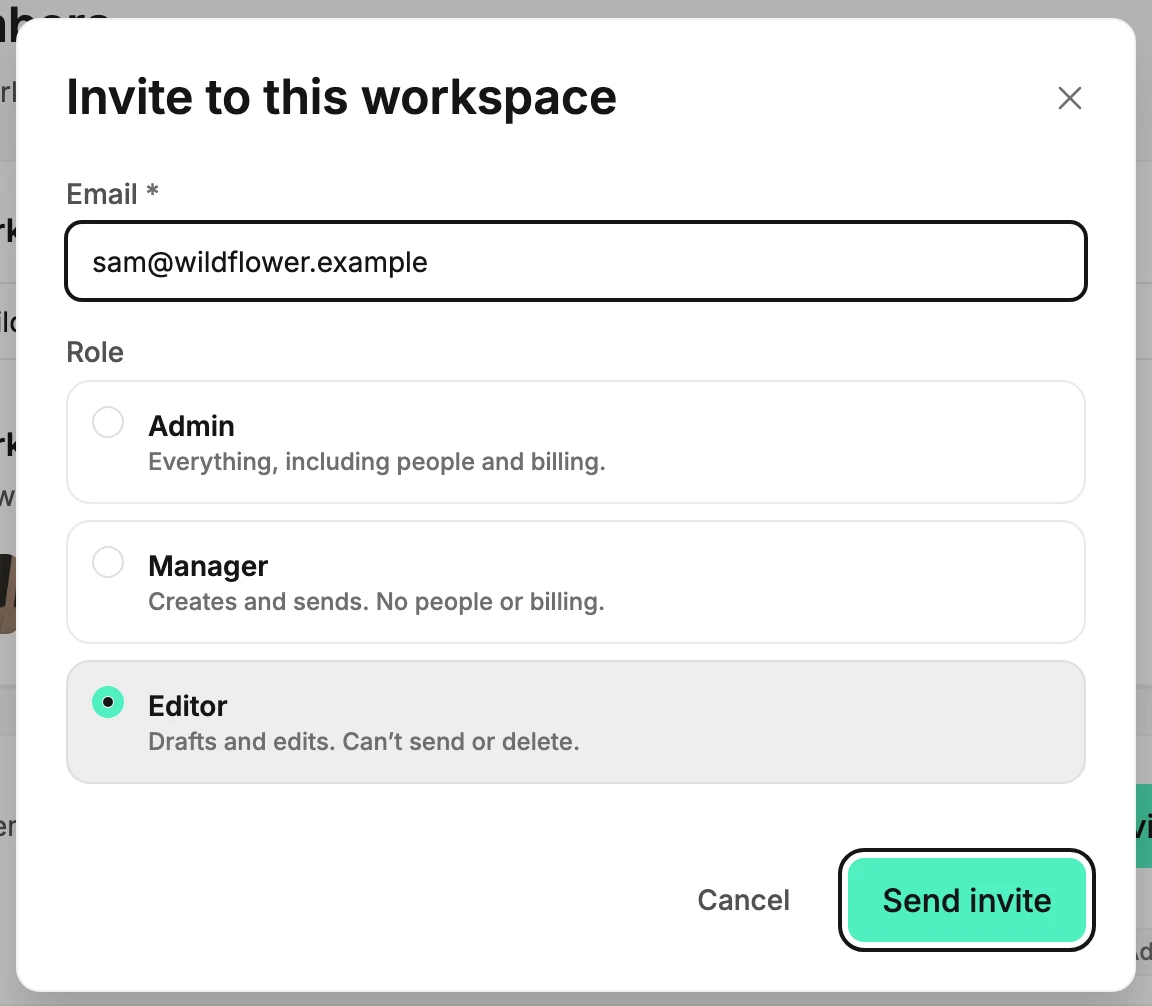Screen dimensions: 1152x1006
Task: Select the Editor role radio button
Action: click(x=108, y=703)
